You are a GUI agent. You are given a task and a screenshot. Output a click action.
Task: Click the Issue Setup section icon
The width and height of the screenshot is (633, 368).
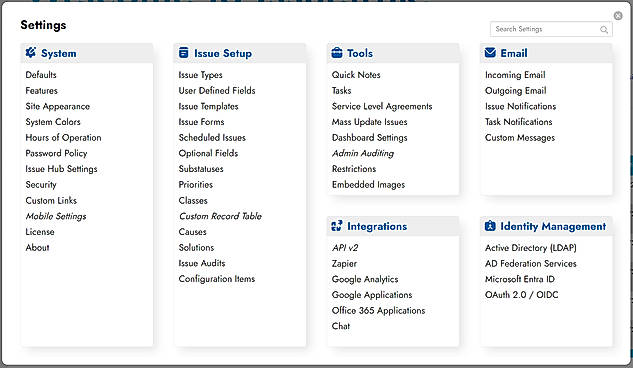(x=184, y=53)
